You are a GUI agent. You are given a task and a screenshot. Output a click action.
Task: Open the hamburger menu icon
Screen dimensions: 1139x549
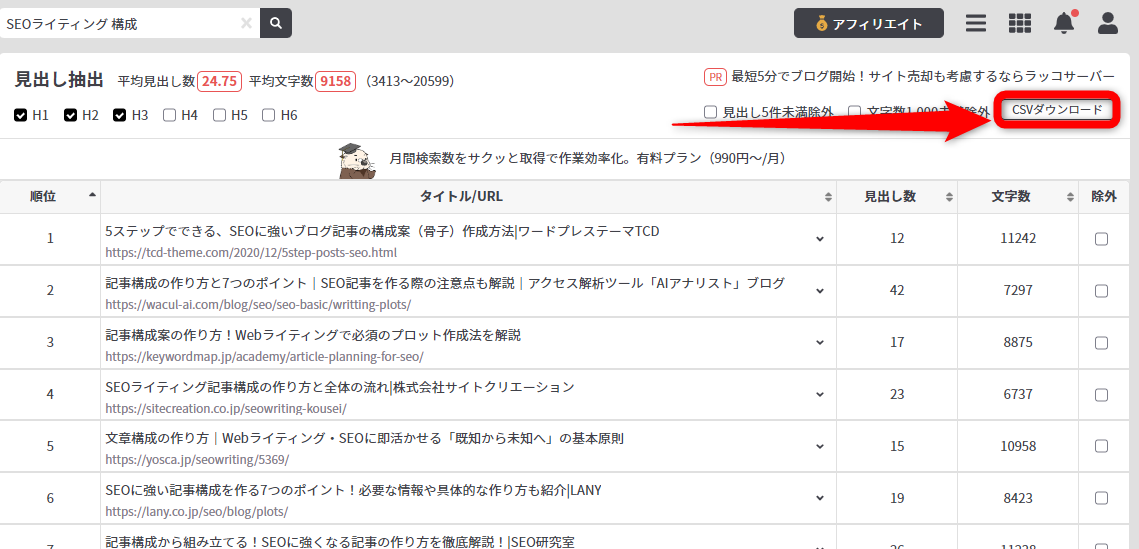(976, 23)
